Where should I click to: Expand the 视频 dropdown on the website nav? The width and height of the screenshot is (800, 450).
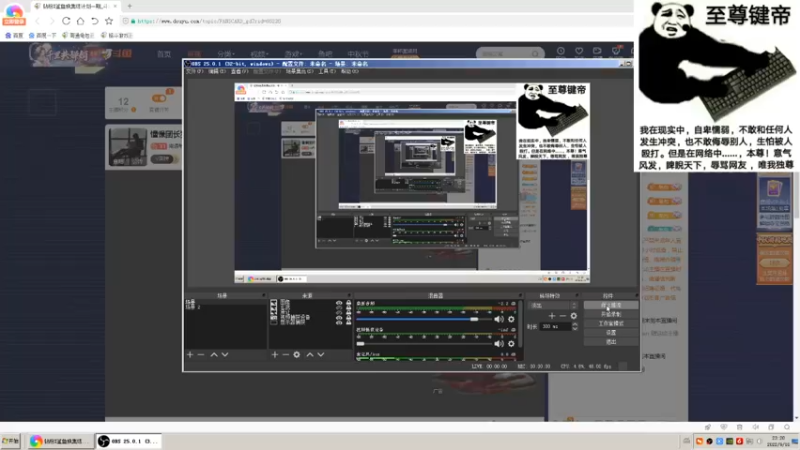click(x=259, y=54)
